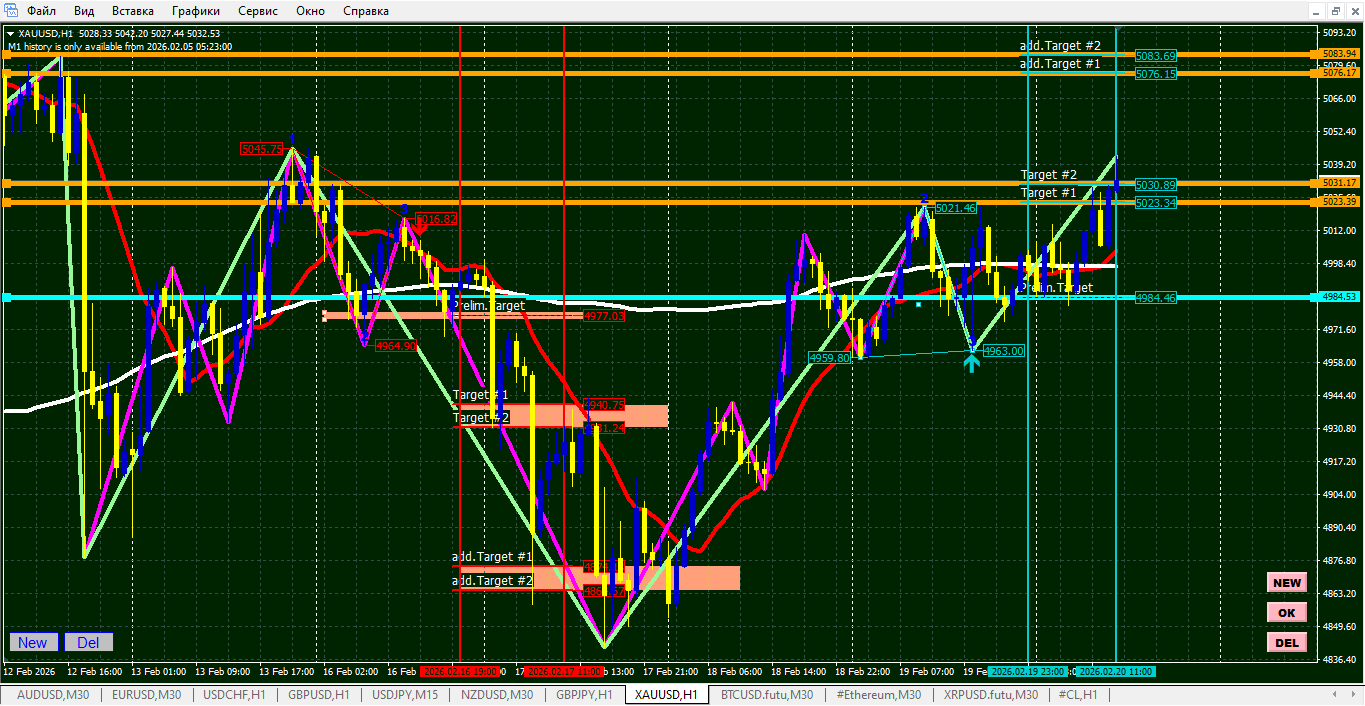1365x706 pixels.
Task: Select the 4977.03 red price label
Action: 604,316
